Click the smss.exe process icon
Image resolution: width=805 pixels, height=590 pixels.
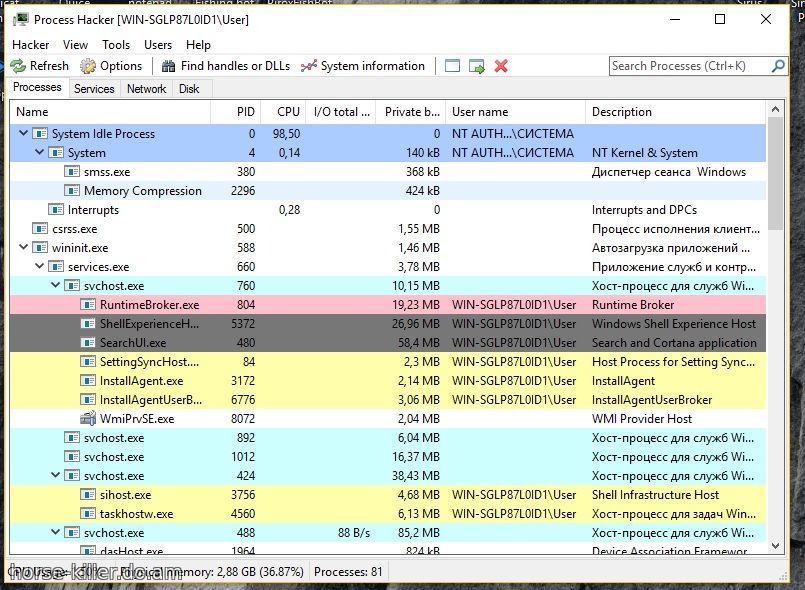point(72,172)
